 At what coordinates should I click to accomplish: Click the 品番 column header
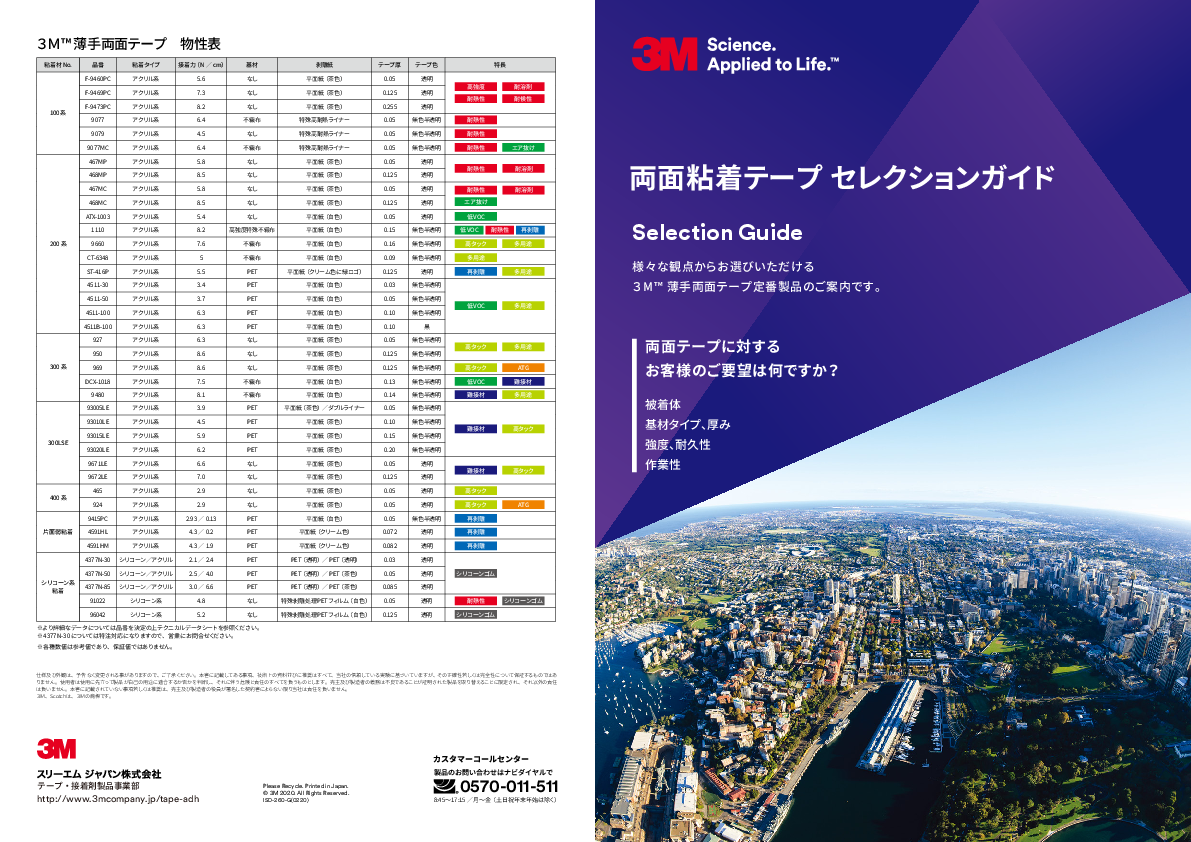(x=98, y=65)
